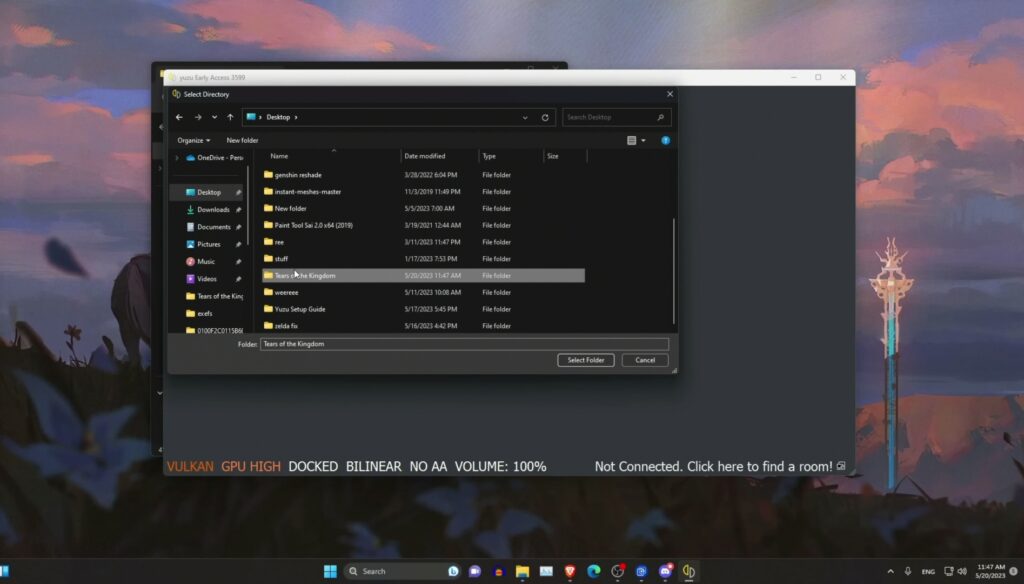Toggle VULKAN graphics API in yuzu status bar

190,466
